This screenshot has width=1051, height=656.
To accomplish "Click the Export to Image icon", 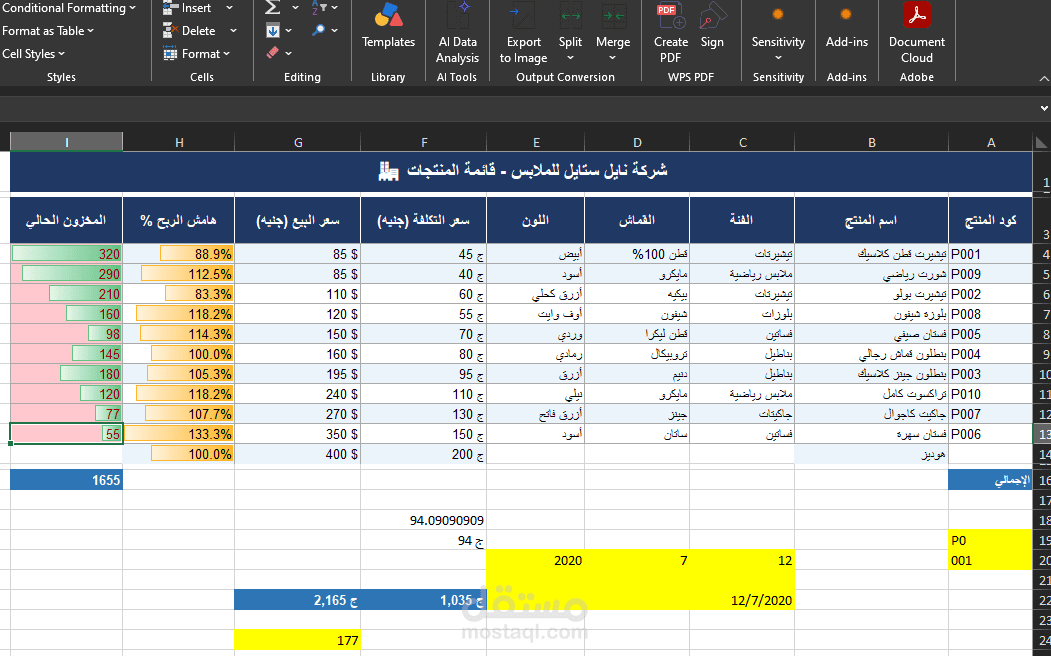I will pos(523,16).
